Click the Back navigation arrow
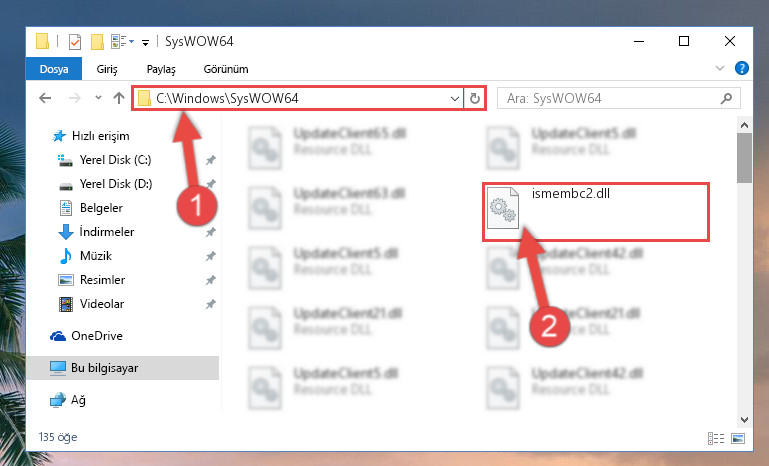769x466 pixels. (x=45, y=98)
